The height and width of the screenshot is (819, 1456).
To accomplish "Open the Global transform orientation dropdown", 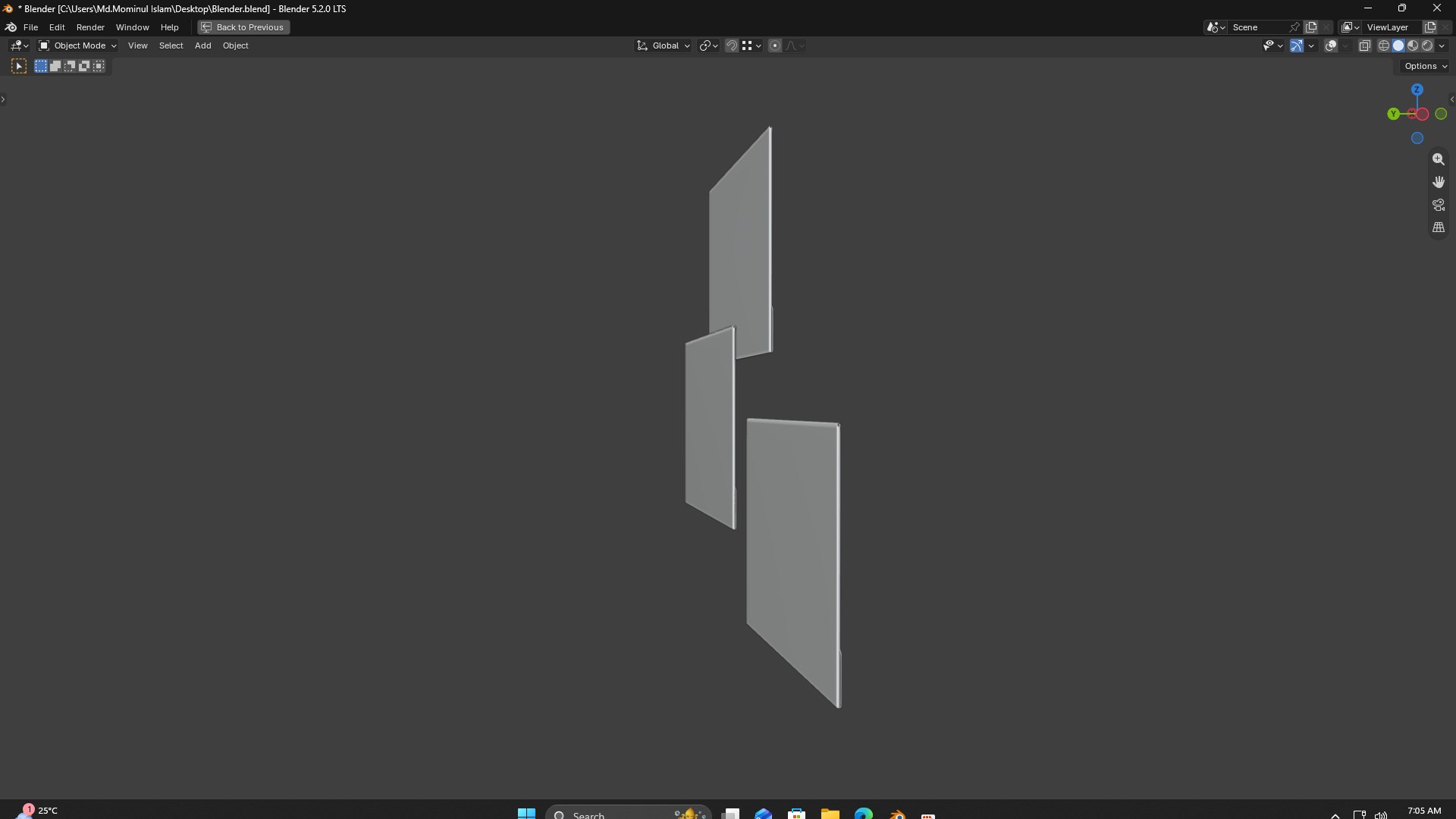I will pos(664,46).
